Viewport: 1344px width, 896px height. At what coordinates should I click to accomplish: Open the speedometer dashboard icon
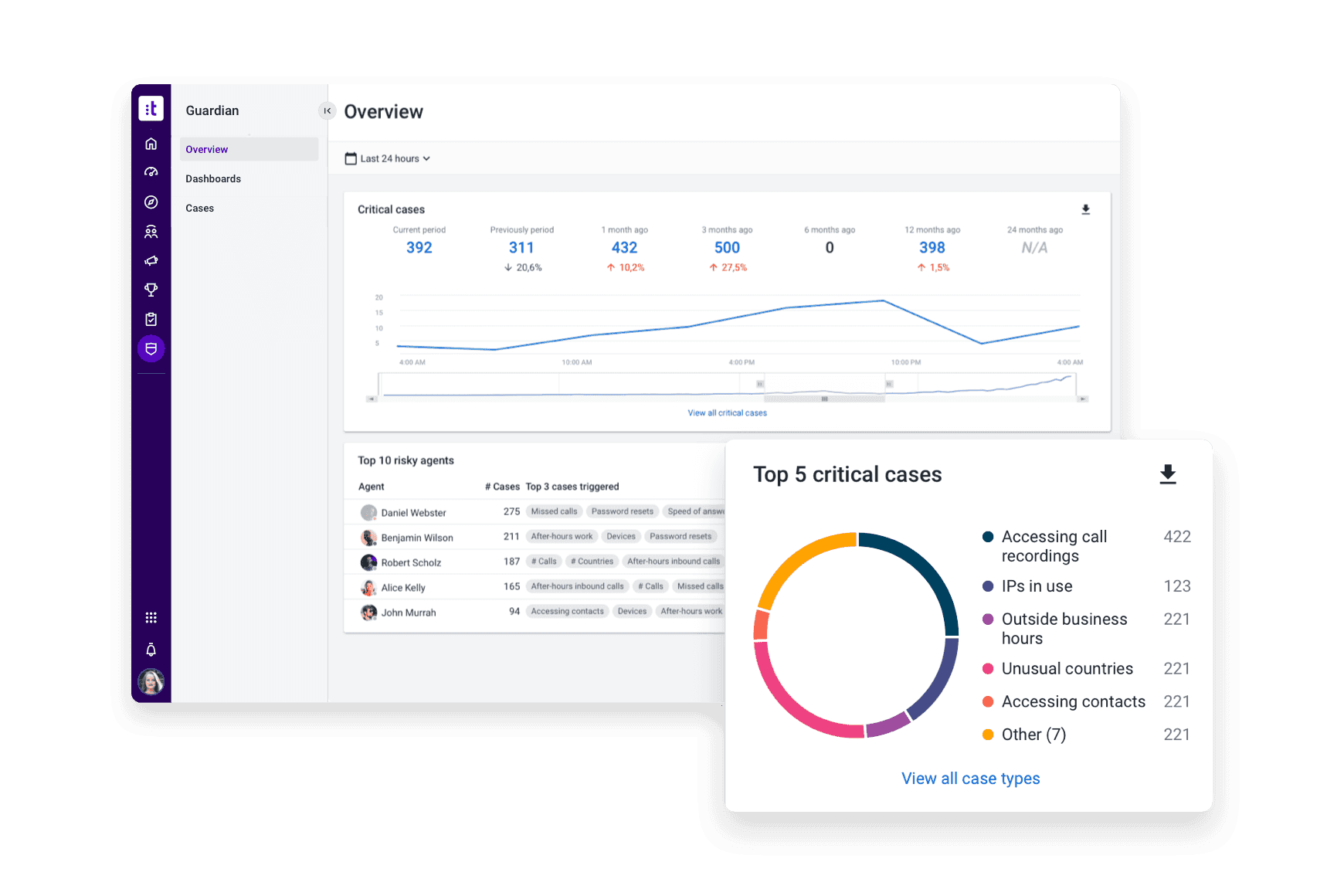pos(151,172)
